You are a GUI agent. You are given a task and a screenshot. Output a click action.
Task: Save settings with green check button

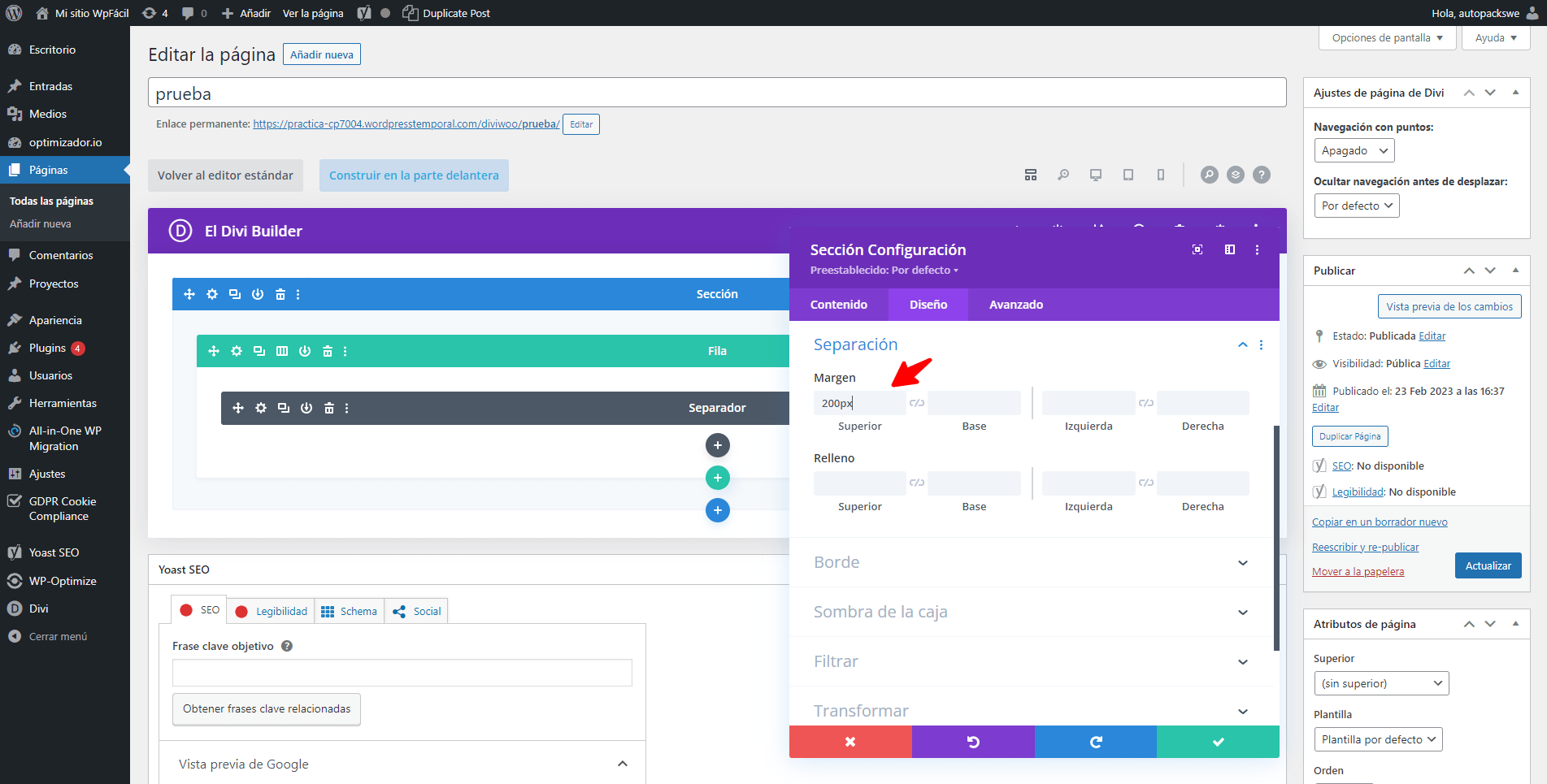1218,742
